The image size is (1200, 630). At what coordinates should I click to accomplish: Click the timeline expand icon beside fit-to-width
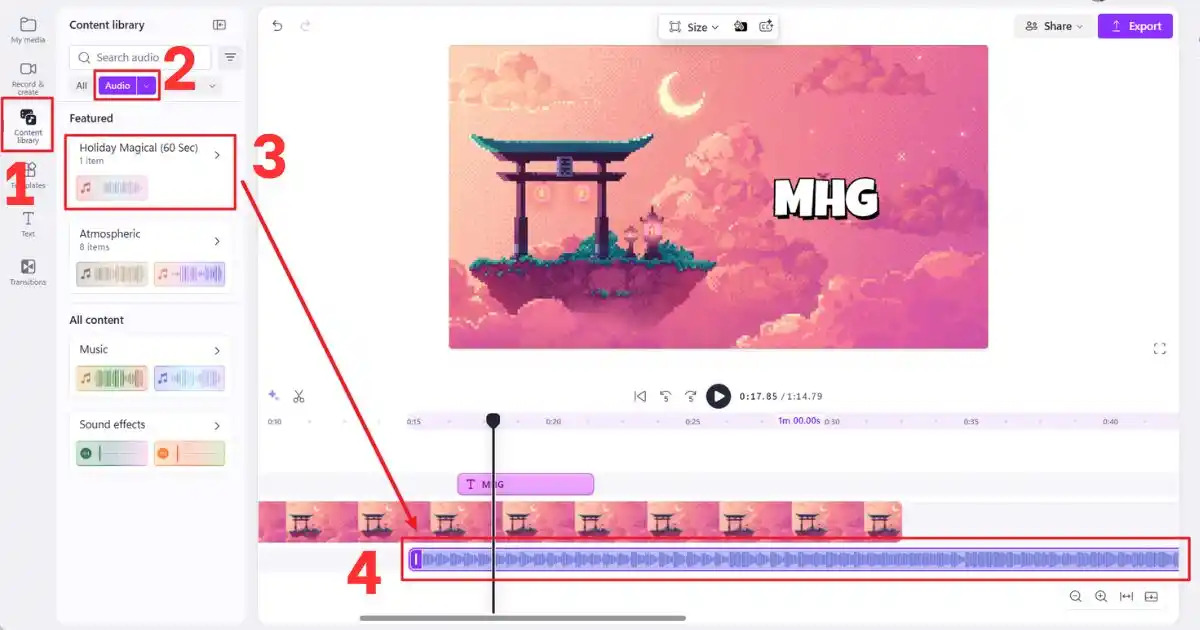point(1151,596)
